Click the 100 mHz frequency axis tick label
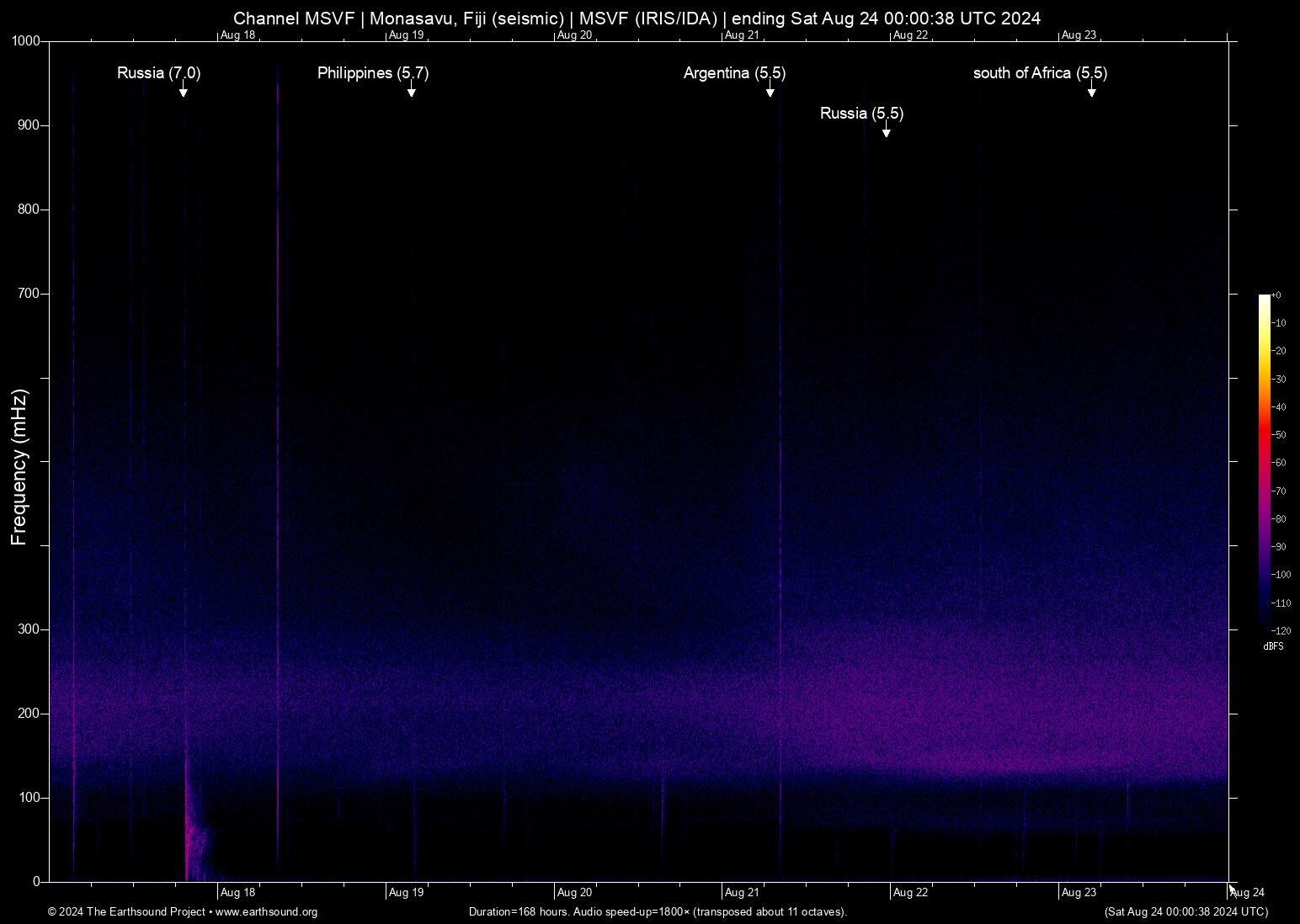Image resolution: width=1300 pixels, height=924 pixels. click(x=29, y=798)
